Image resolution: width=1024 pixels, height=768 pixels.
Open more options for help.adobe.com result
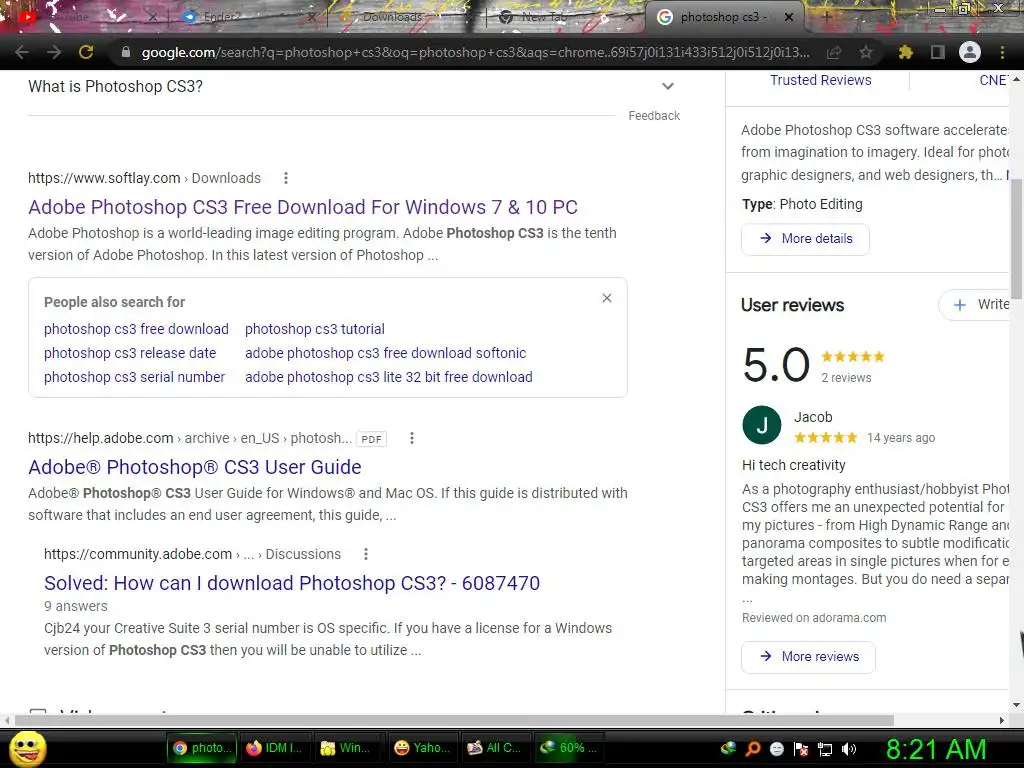click(411, 438)
